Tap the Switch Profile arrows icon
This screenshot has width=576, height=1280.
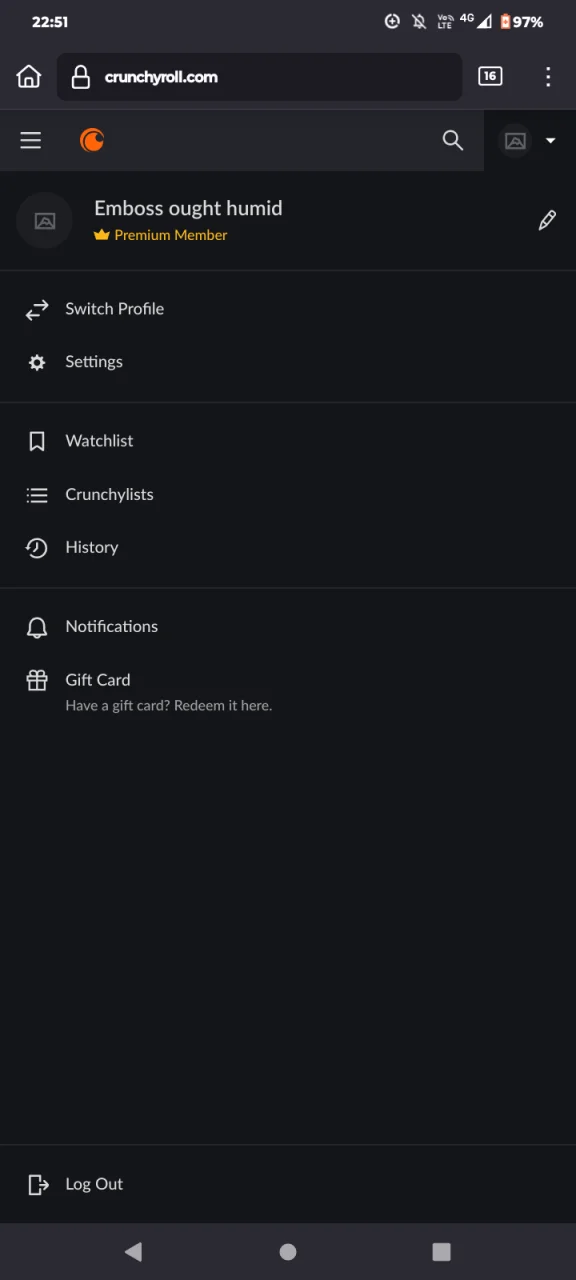click(x=37, y=310)
